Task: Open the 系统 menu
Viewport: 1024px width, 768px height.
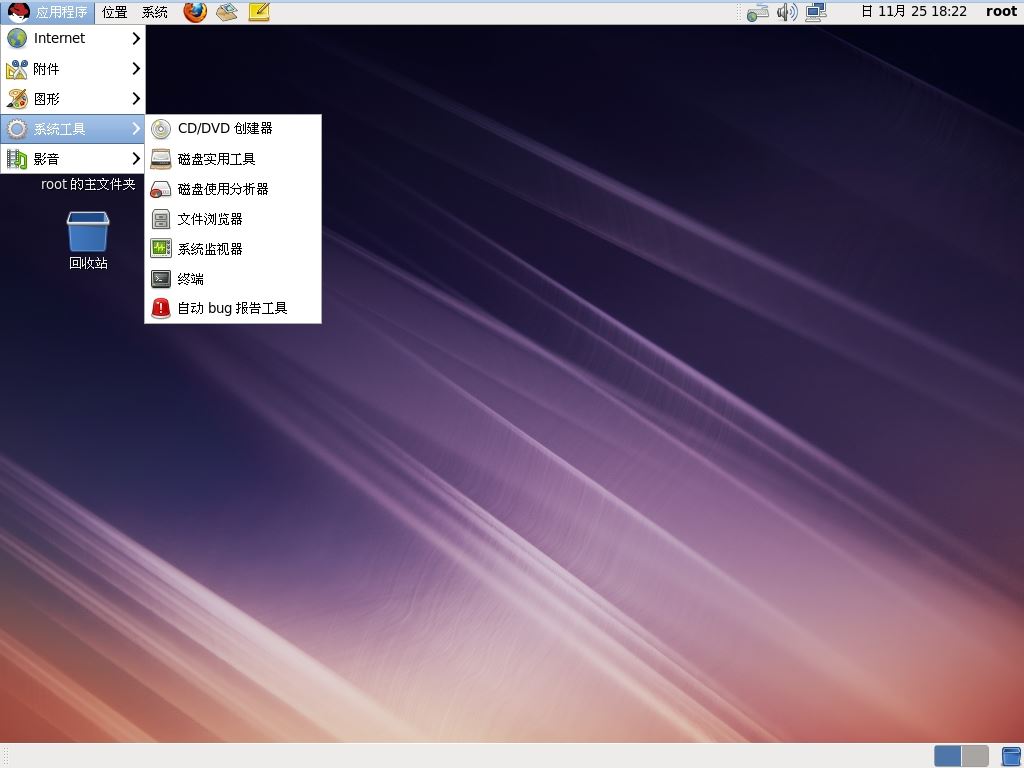Action: click(155, 12)
